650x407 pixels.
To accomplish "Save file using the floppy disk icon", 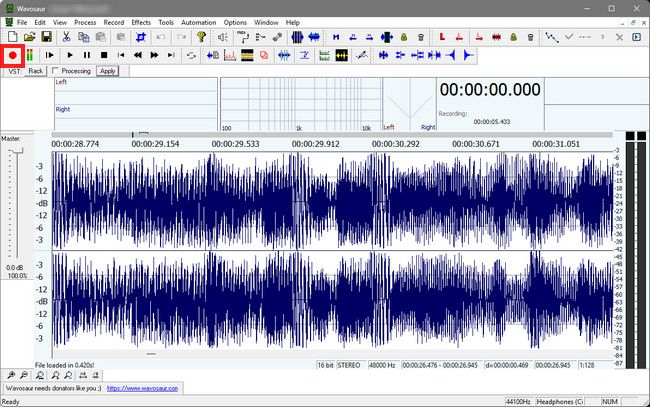I will (46, 37).
